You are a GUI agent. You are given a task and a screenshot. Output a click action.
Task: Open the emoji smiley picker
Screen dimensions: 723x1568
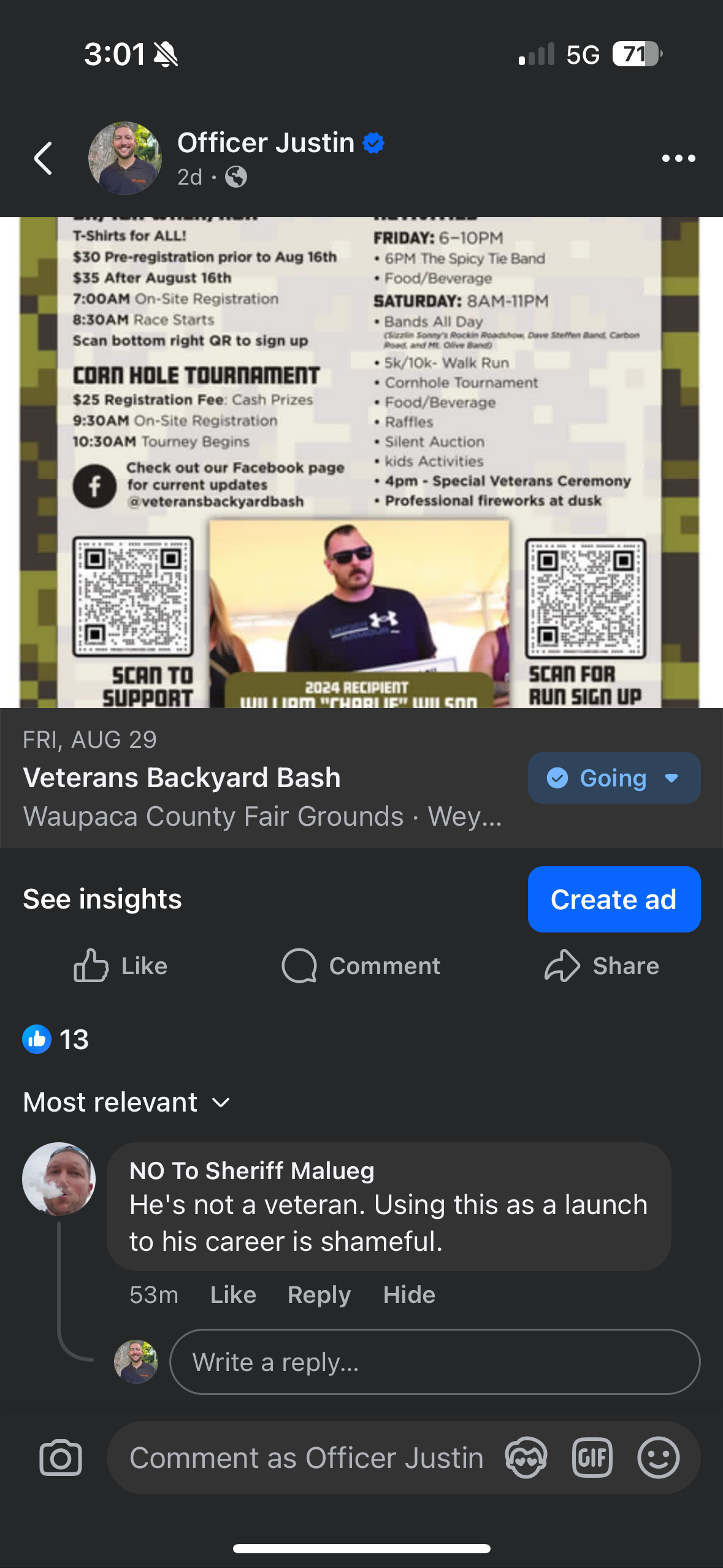[x=659, y=1458]
